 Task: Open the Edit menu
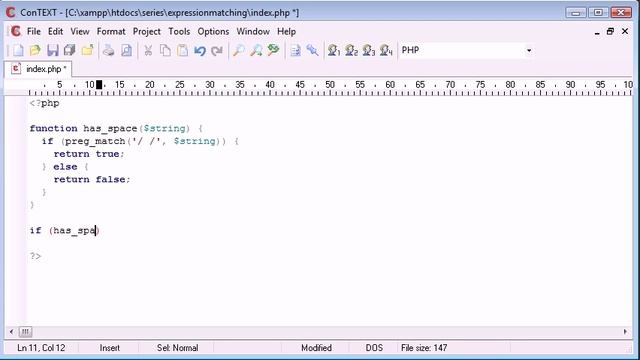pos(55,31)
